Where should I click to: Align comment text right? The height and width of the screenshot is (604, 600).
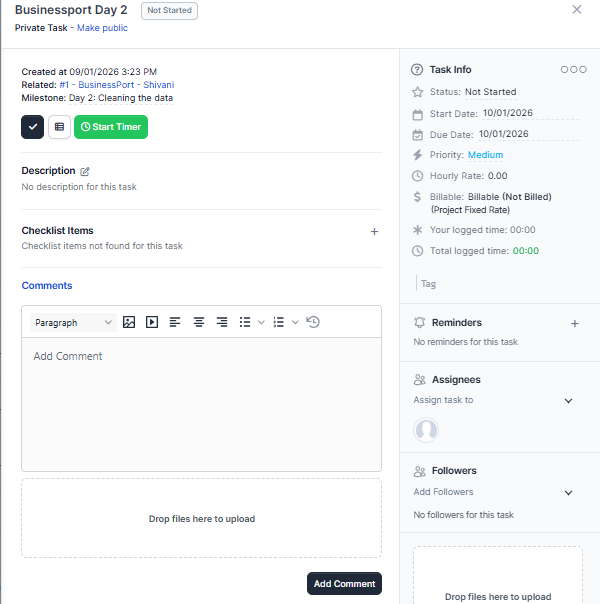tap(222, 322)
